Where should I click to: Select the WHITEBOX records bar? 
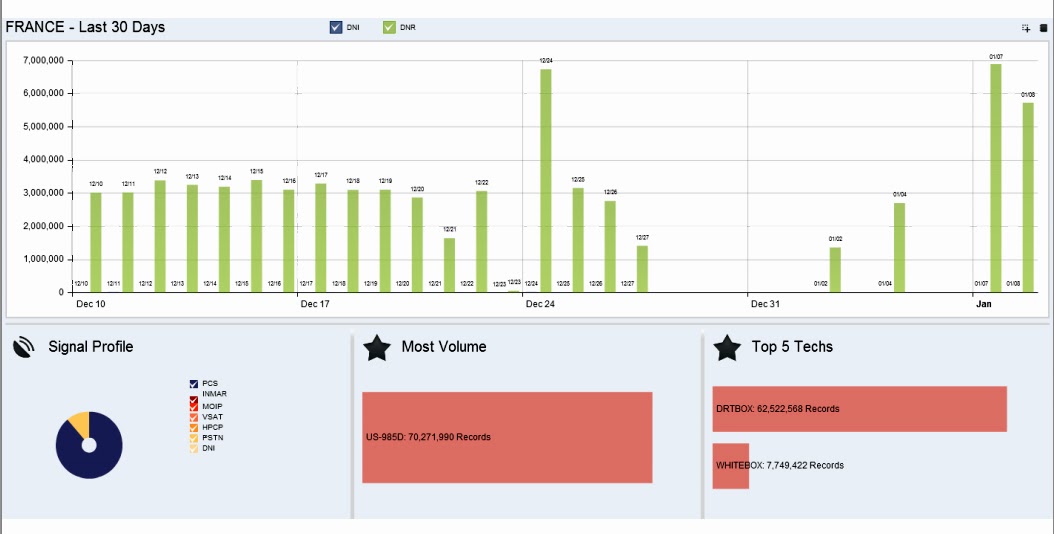tap(731, 465)
